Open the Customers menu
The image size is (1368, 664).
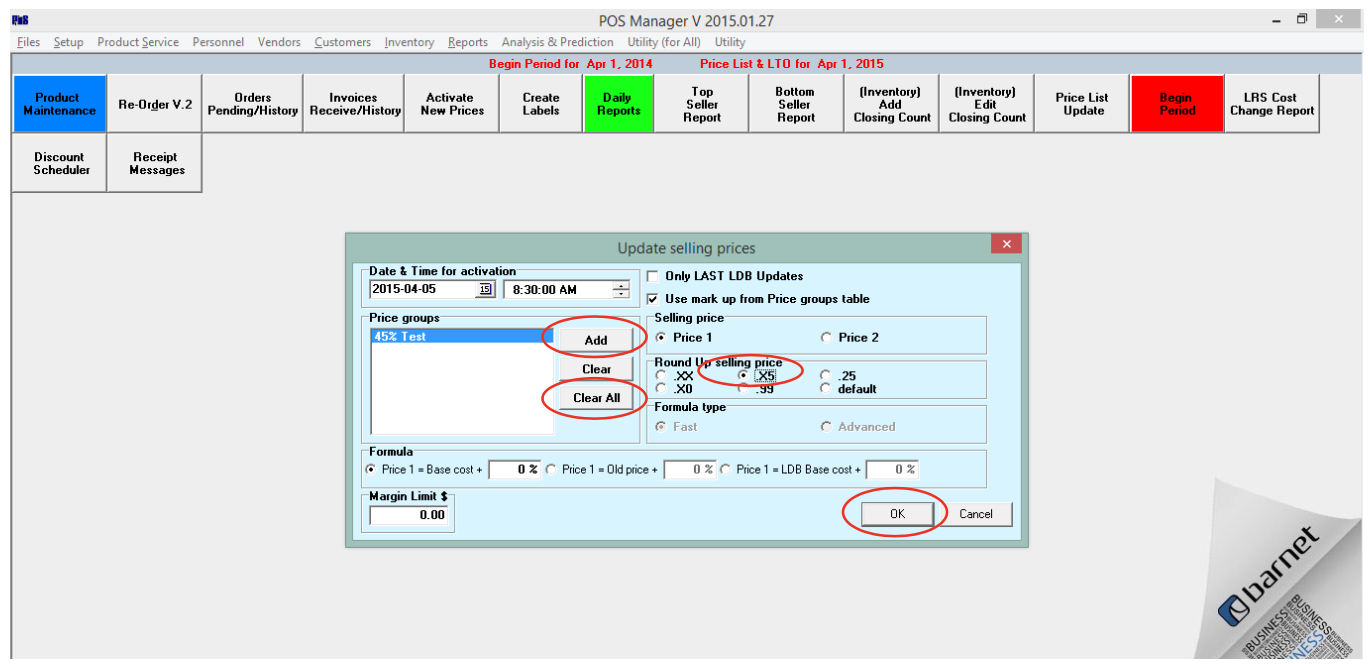tap(342, 42)
